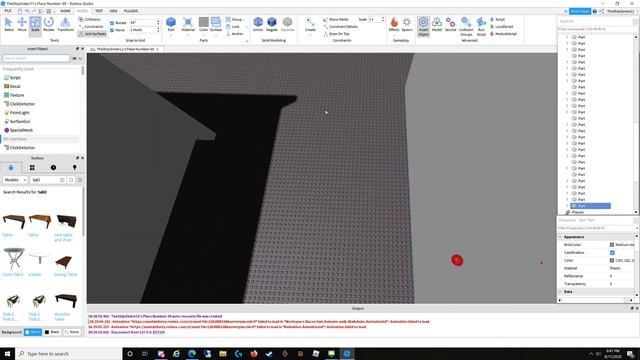Viewport: 640px width, 360px height.
Task: Open the Insert Object panel options dropdown
Action: 80,59
